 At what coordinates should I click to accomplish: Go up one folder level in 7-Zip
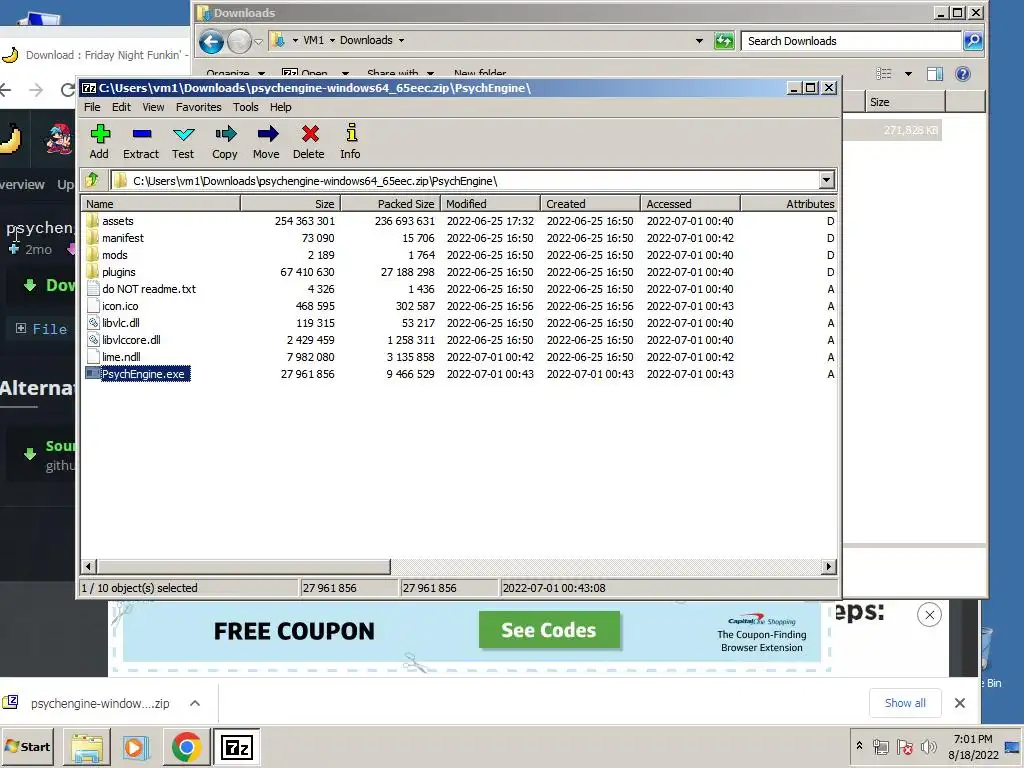point(92,180)
